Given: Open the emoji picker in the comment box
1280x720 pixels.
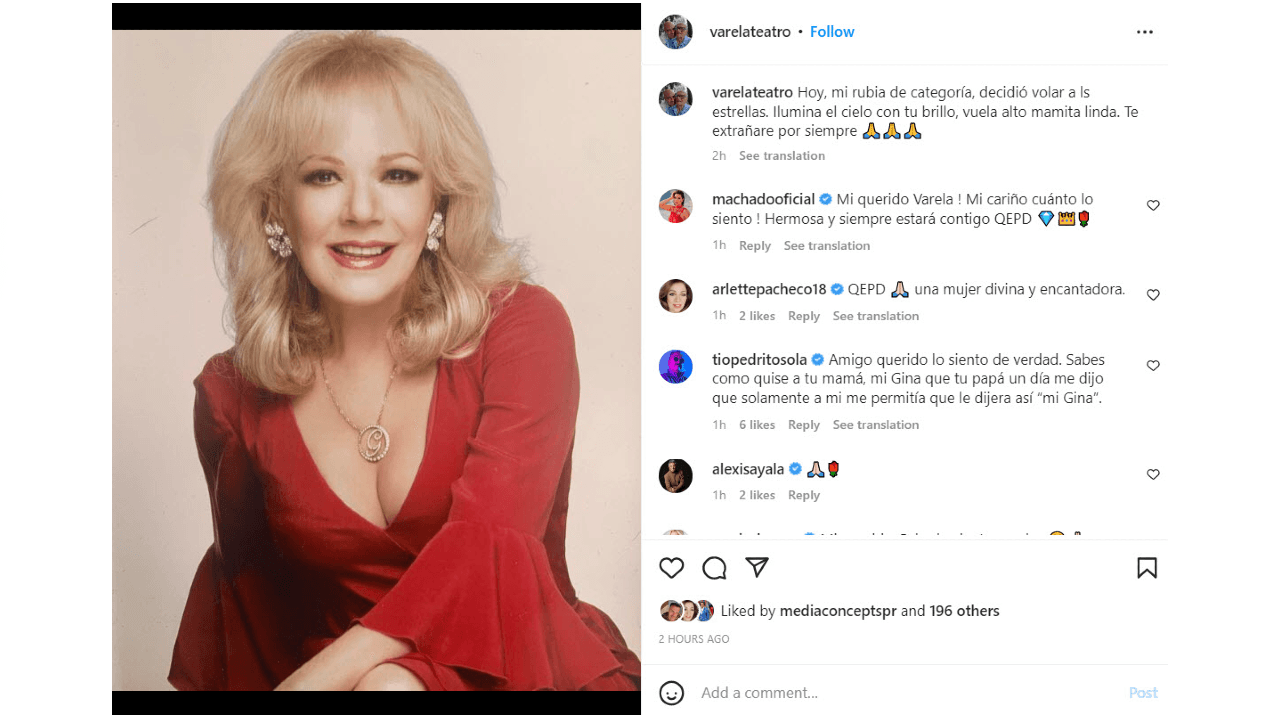Looking at the screenshot, I should point(672,692).
